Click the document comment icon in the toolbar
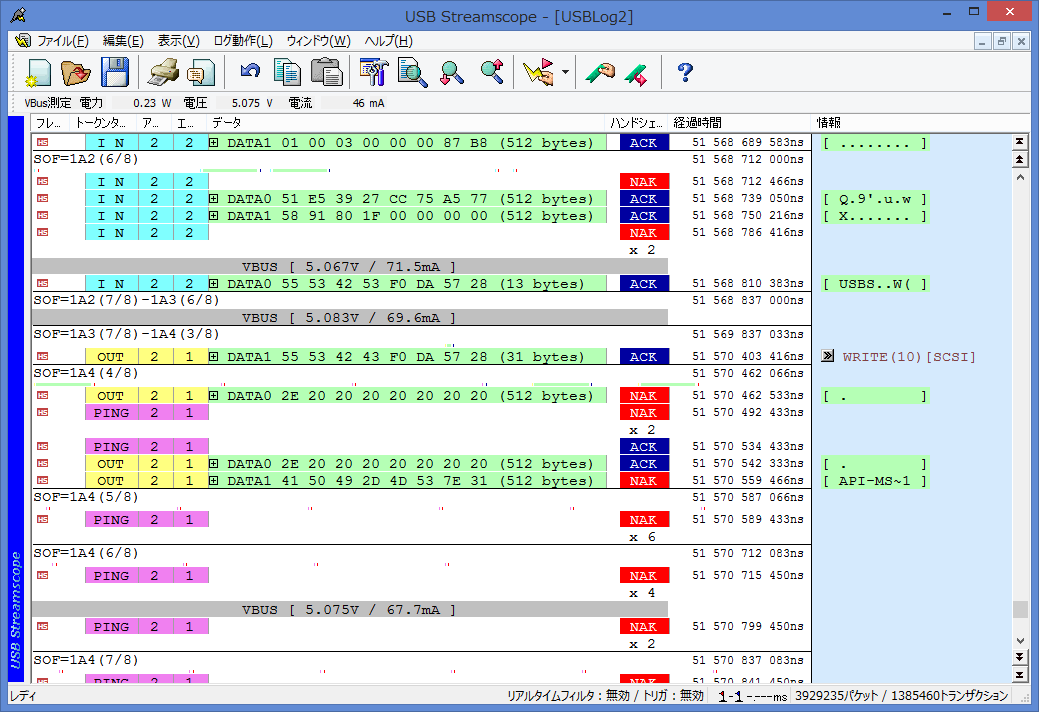 201,72
